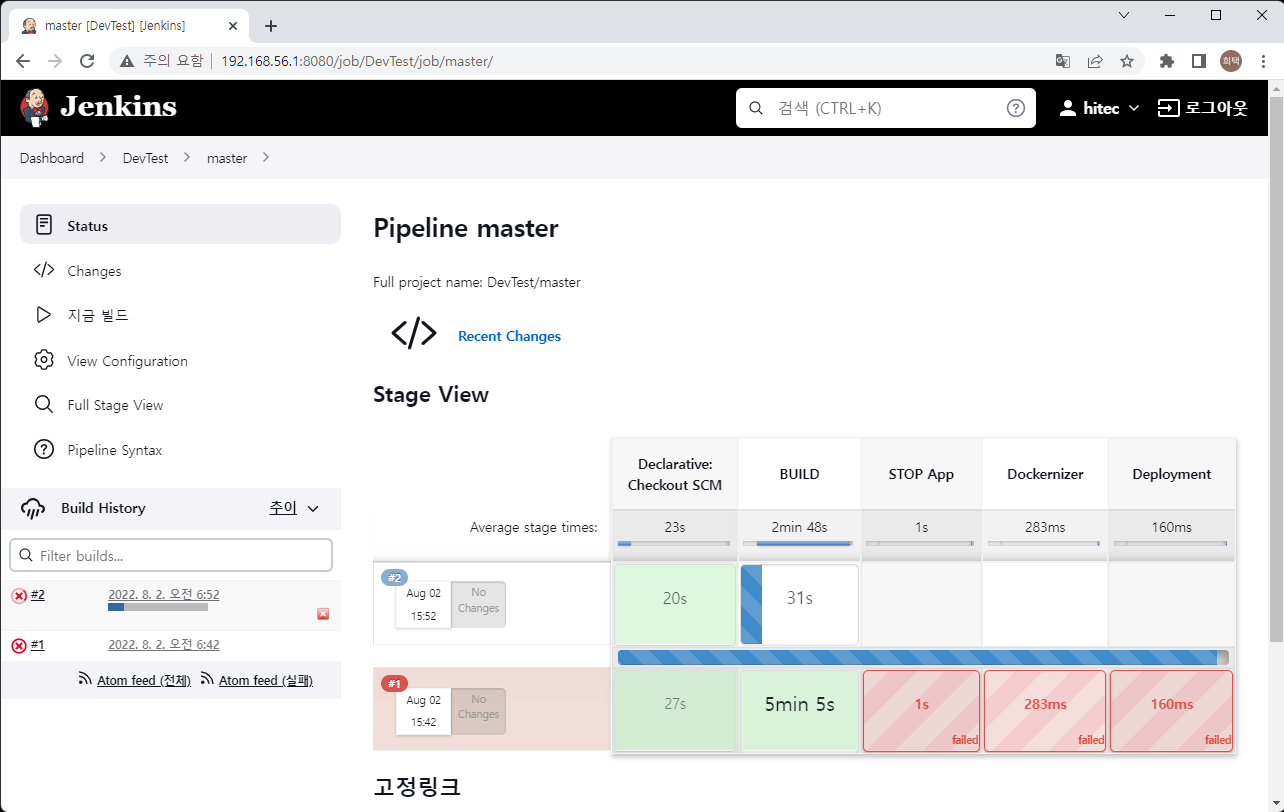Click the 검색 (CTRL+K) search field
The width and height of the screenshot is (1284, 812).
pyautogui.click(x=886, y=108)
